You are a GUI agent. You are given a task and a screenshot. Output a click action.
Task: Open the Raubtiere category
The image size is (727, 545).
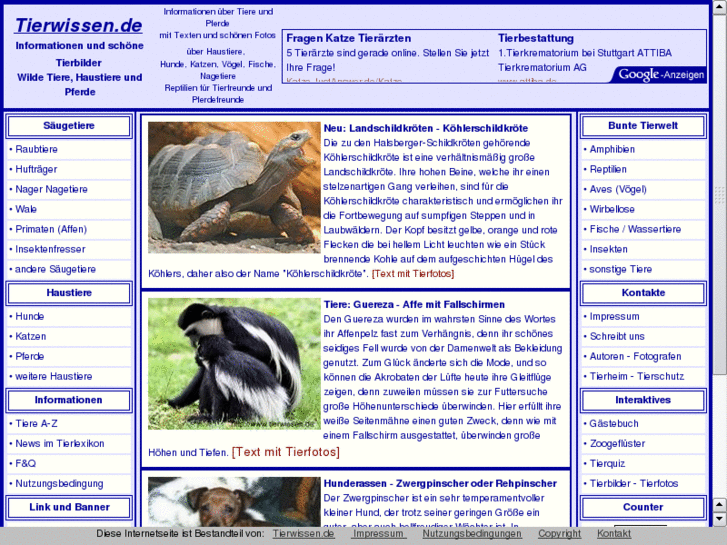click(37, 149)
